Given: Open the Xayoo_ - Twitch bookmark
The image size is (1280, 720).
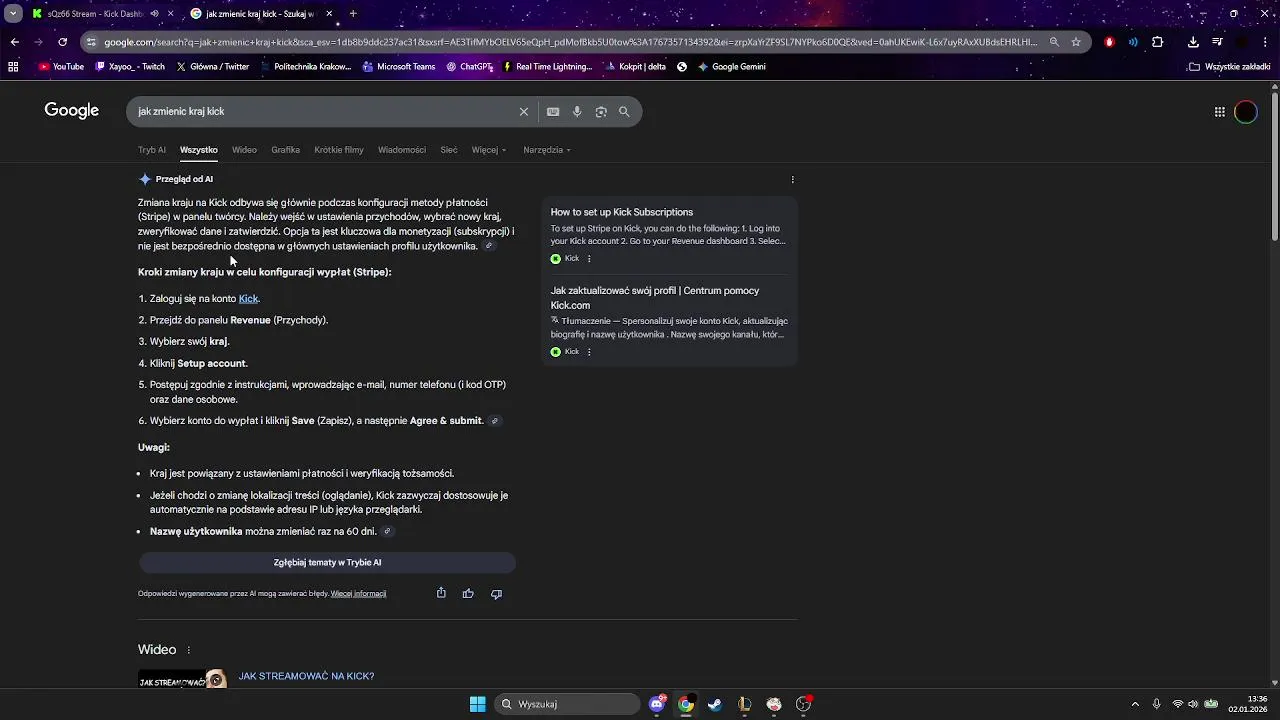Looking at the screenshot, I should pyautogui.click(x=130, y=67).
